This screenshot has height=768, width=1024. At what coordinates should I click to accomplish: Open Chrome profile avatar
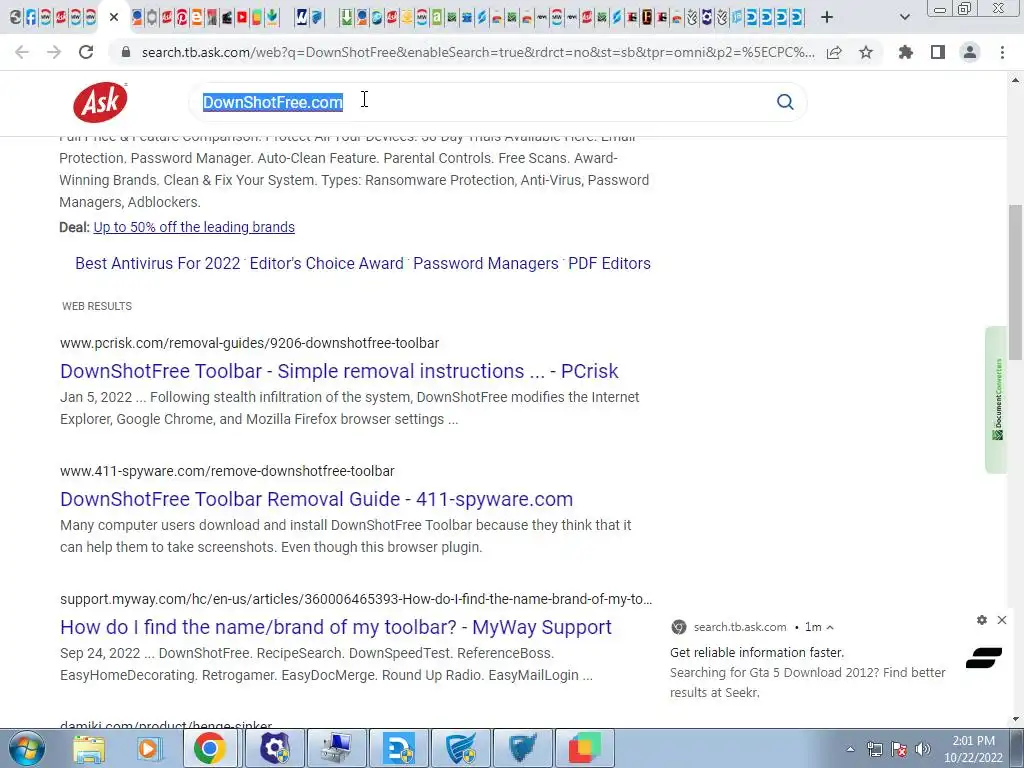(970, 52)
